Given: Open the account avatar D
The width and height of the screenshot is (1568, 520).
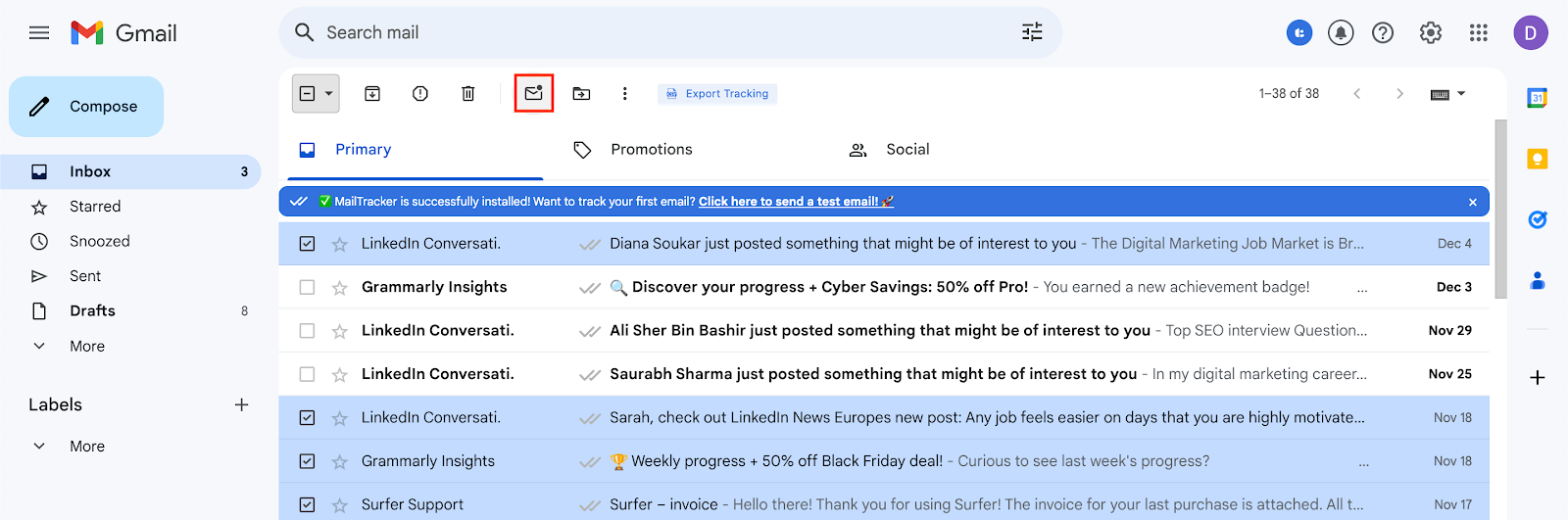Looking at the screenshot, I should pyautogui.click(x=1531, y=33).
